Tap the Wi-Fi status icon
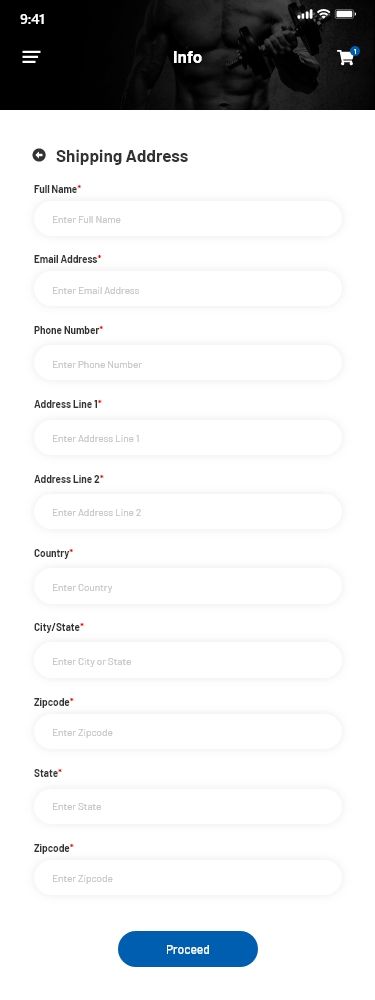375x1000 pixels. [324, 14]
